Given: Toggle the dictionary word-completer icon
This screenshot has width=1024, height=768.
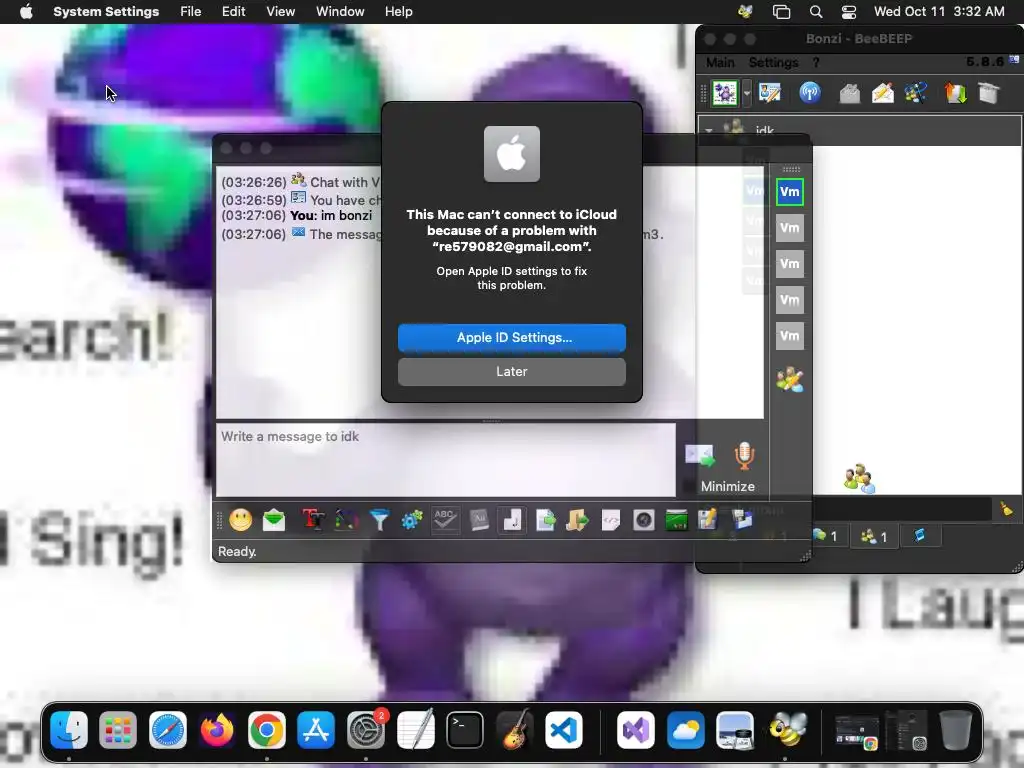Looking at the screenshot, I should [479, 520].
